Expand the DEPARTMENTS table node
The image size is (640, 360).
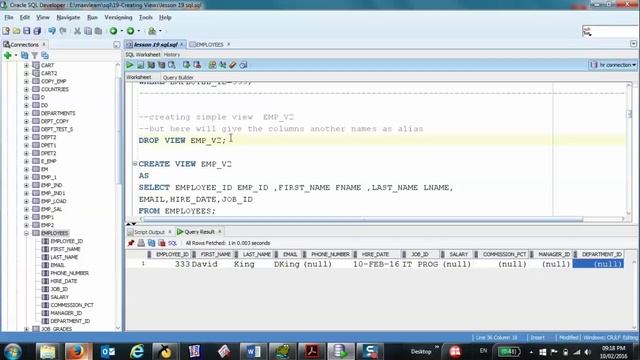[x=27, y=113]
